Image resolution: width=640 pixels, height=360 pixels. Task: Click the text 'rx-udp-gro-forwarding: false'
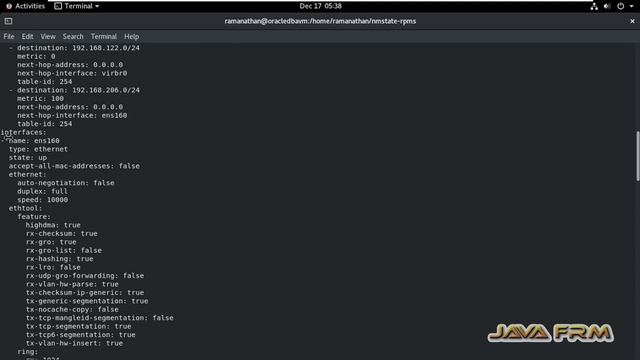pyautogui.click(x=85, y=276)
